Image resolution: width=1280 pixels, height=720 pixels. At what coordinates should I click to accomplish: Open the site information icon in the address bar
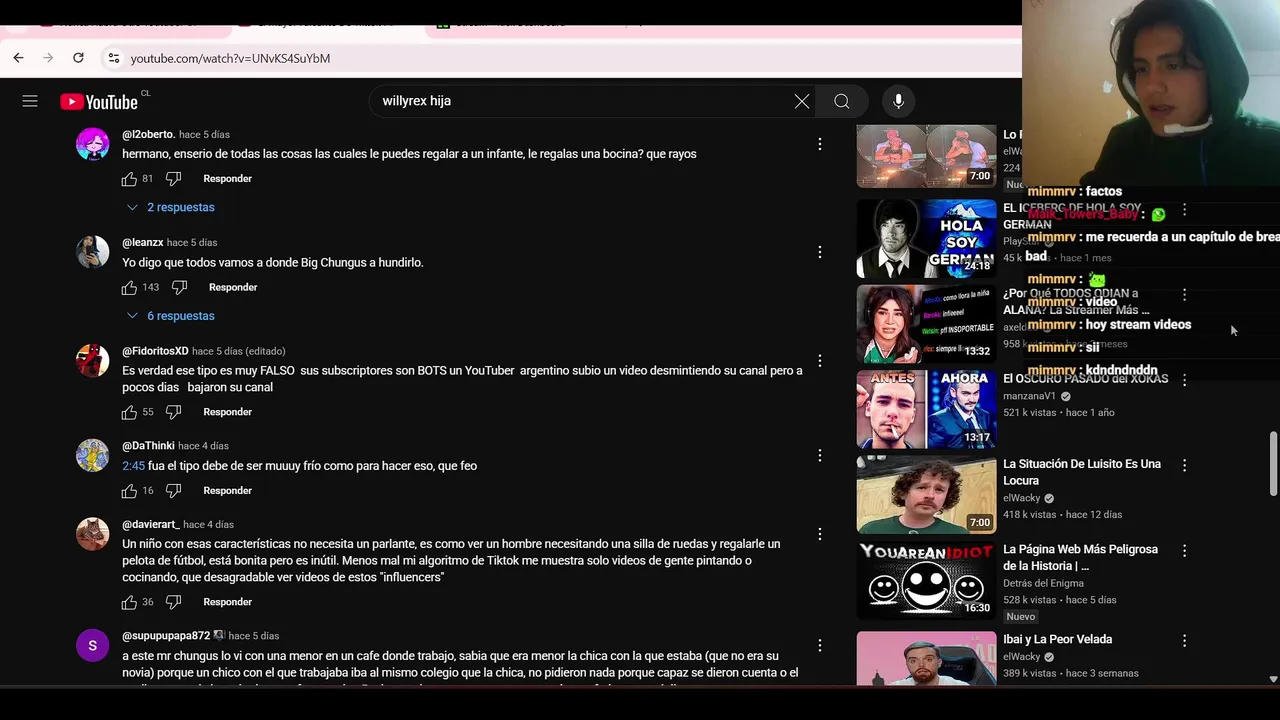click(x=113, y=58)
